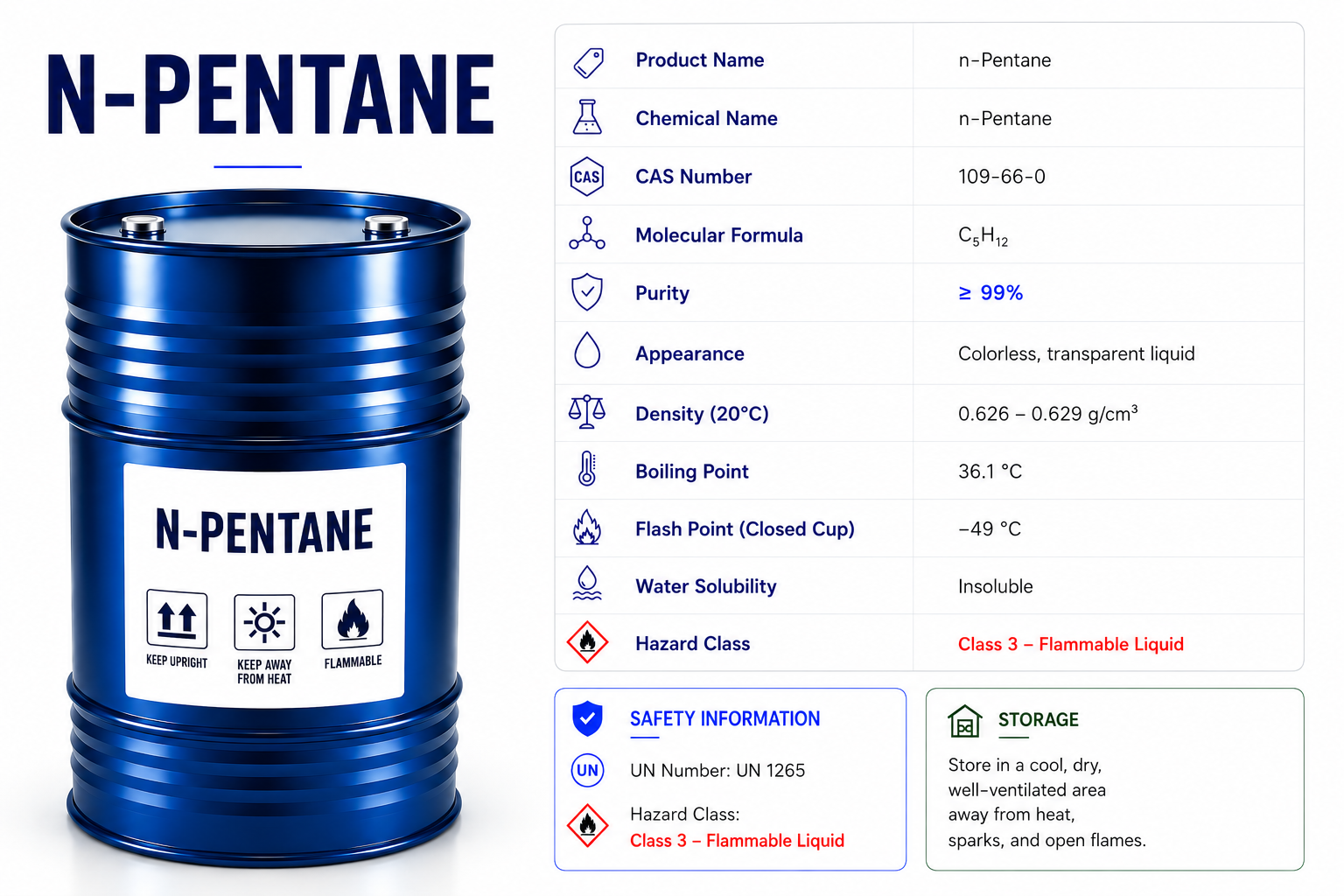Select the "Density (20°C)" label
This screenshot has width=1344, height=896.
tap(702, 414)
